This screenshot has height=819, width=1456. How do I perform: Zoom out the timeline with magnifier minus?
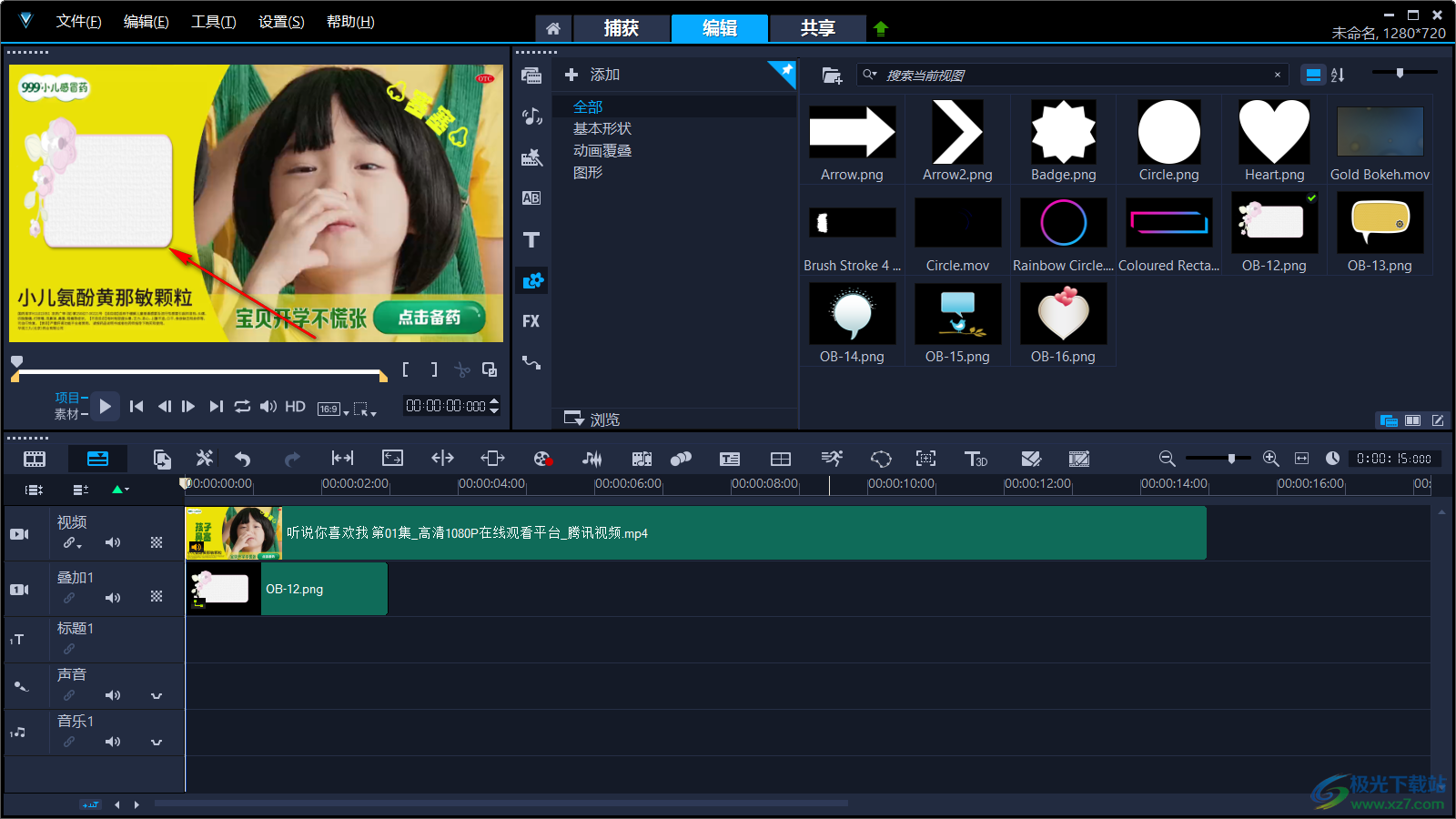[1167, 459]
